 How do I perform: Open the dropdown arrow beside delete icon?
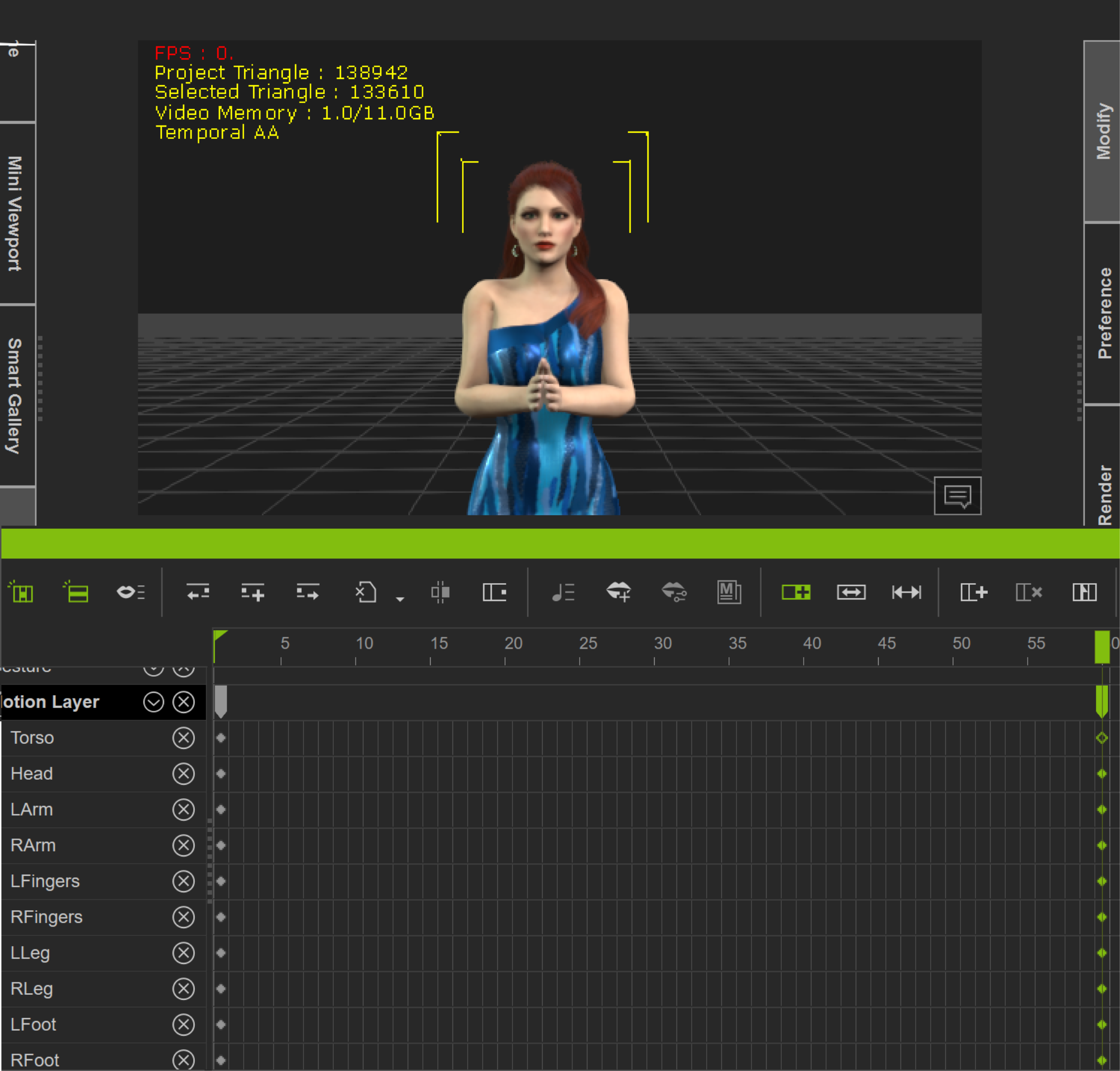[400, 599]
